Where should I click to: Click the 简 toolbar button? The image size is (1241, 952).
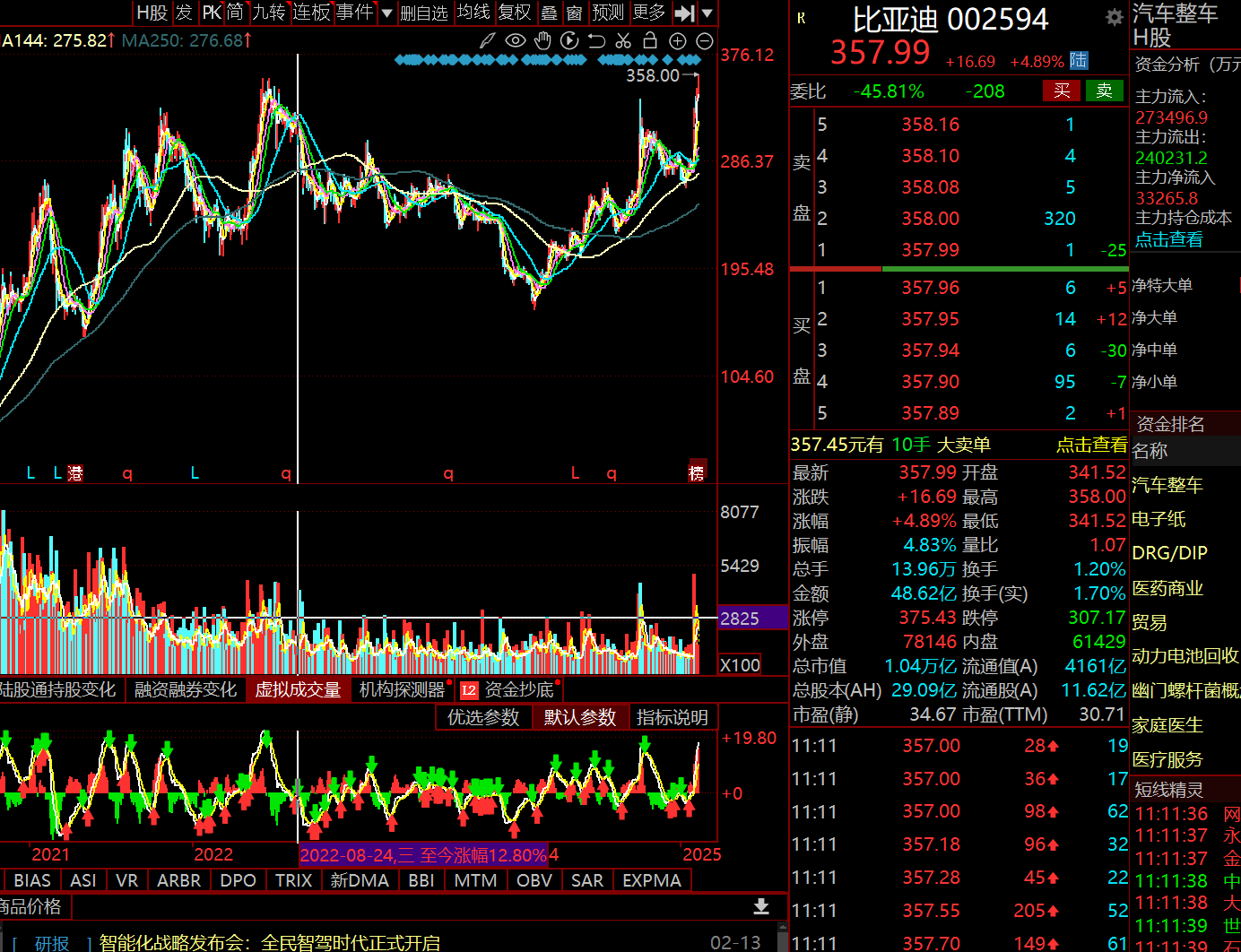coord(235,13)
